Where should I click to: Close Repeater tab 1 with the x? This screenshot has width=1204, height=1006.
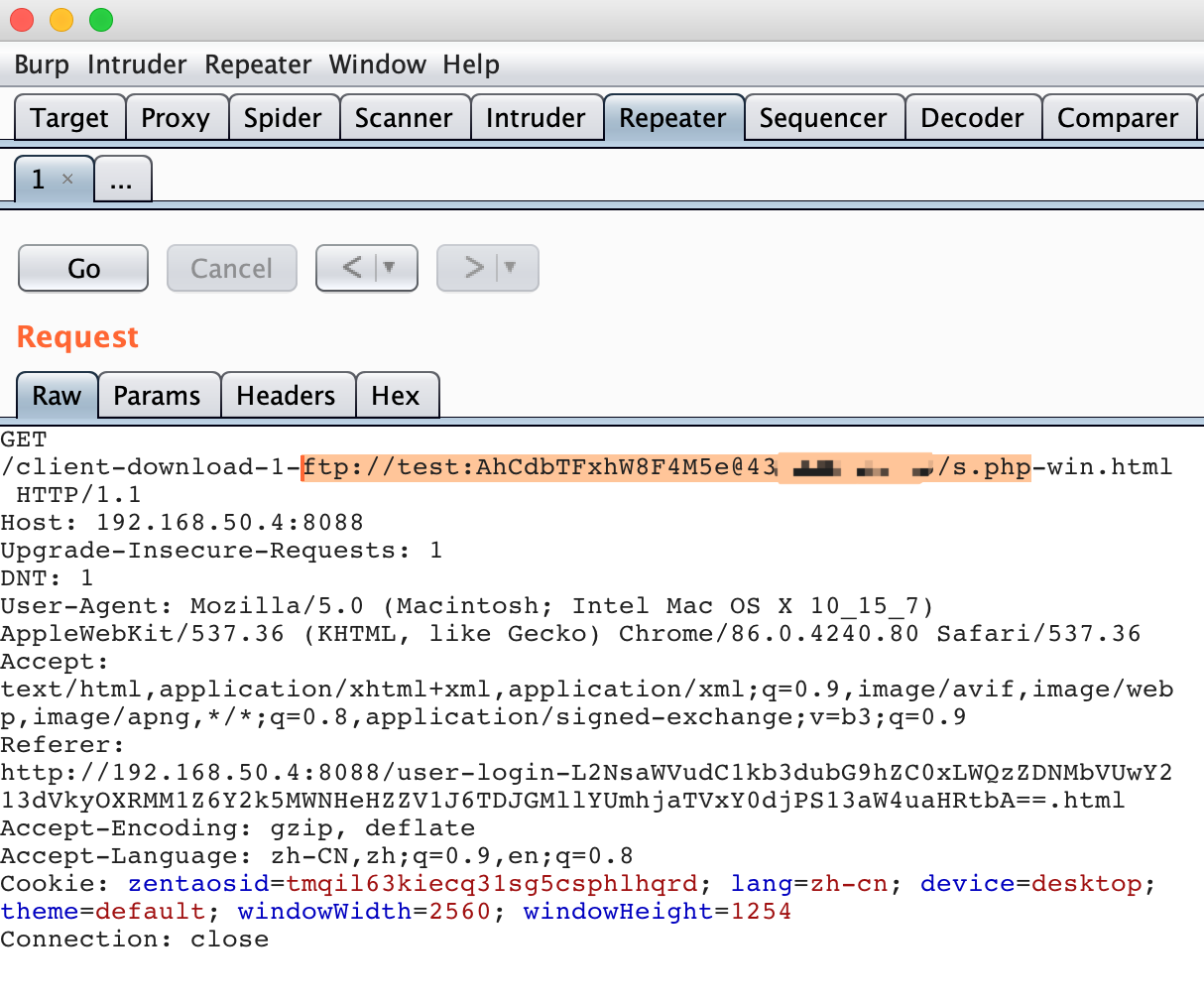click(67, 180)
